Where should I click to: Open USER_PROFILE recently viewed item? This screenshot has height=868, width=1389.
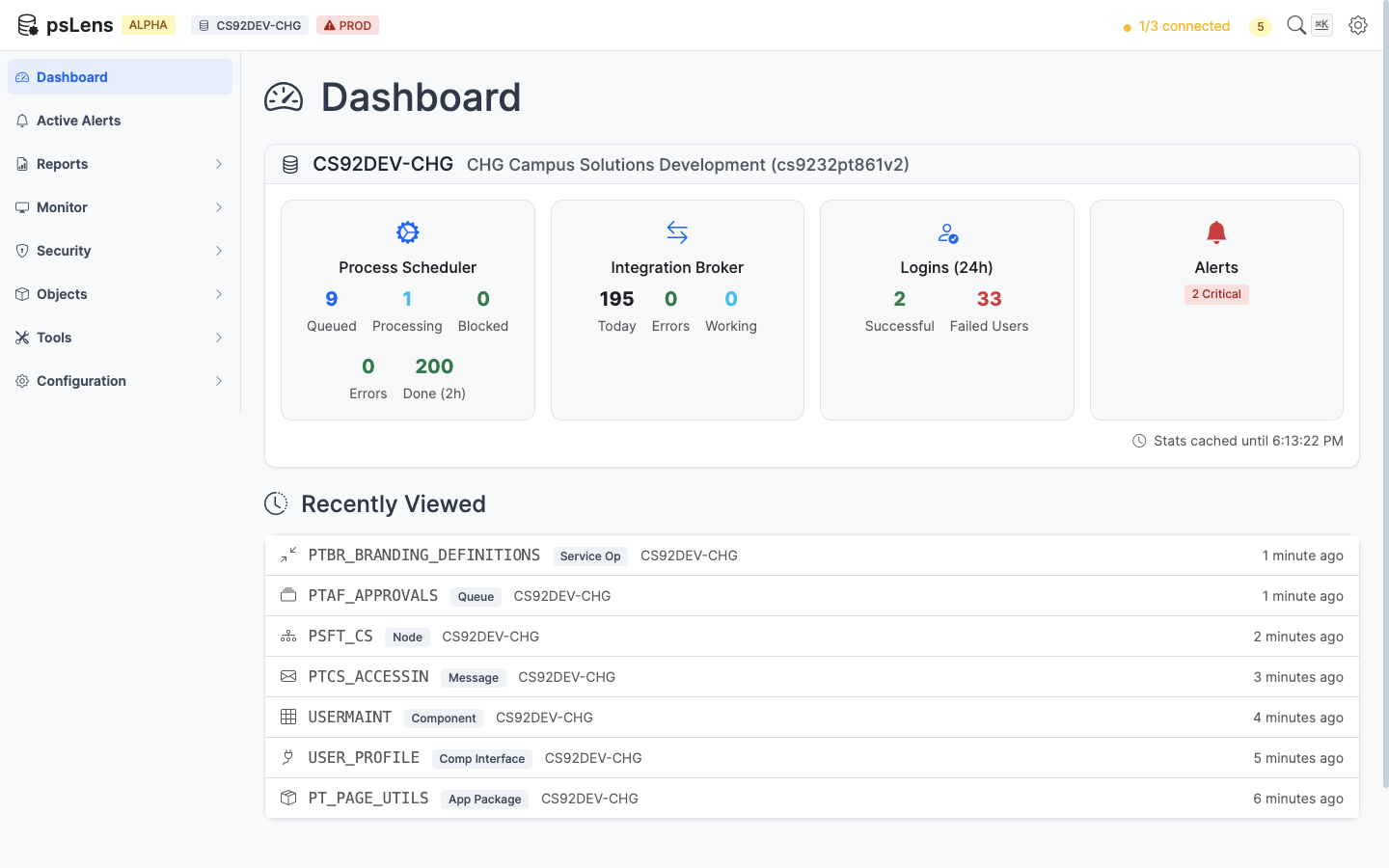(812, 758)
